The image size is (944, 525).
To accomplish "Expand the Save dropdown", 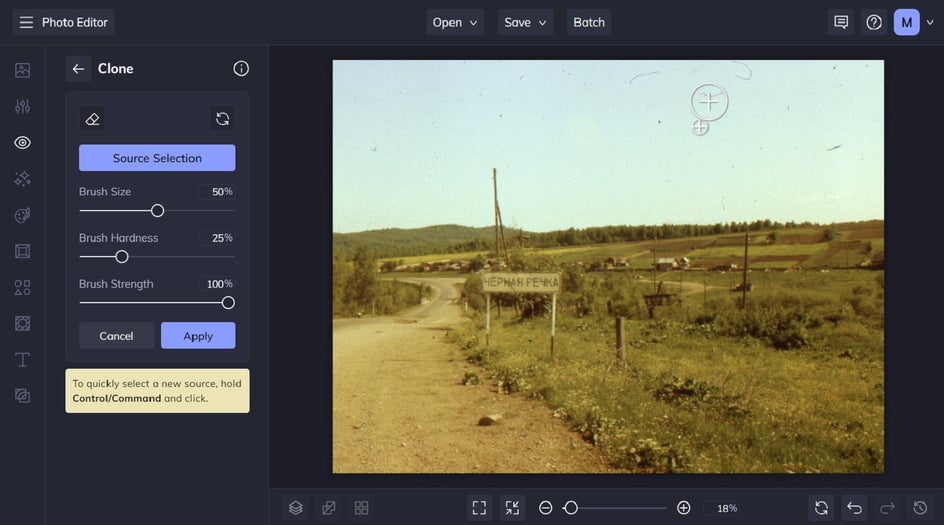I will pos(526,22).
